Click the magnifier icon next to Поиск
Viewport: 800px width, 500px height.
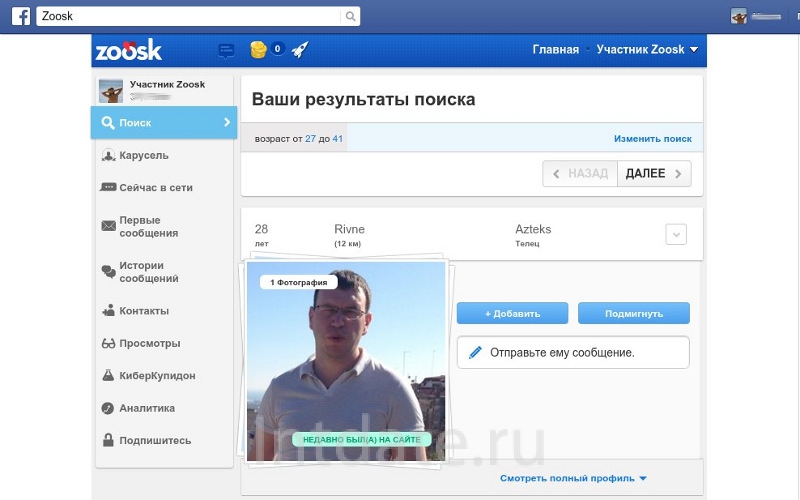(108, 122)
